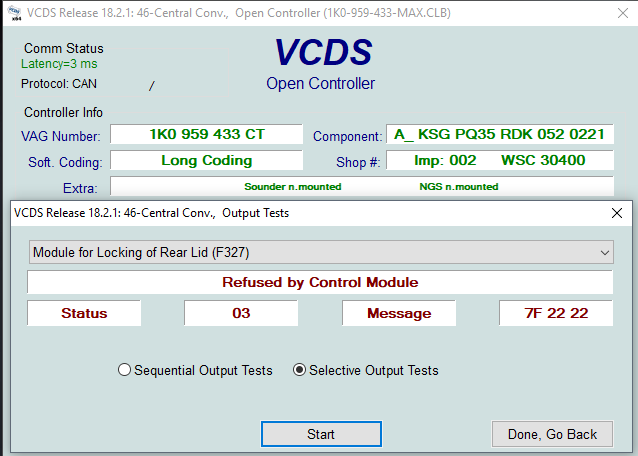Click the Controller Info label
The height and width of the screenshot is (456, 638).
tap(63, 112)
